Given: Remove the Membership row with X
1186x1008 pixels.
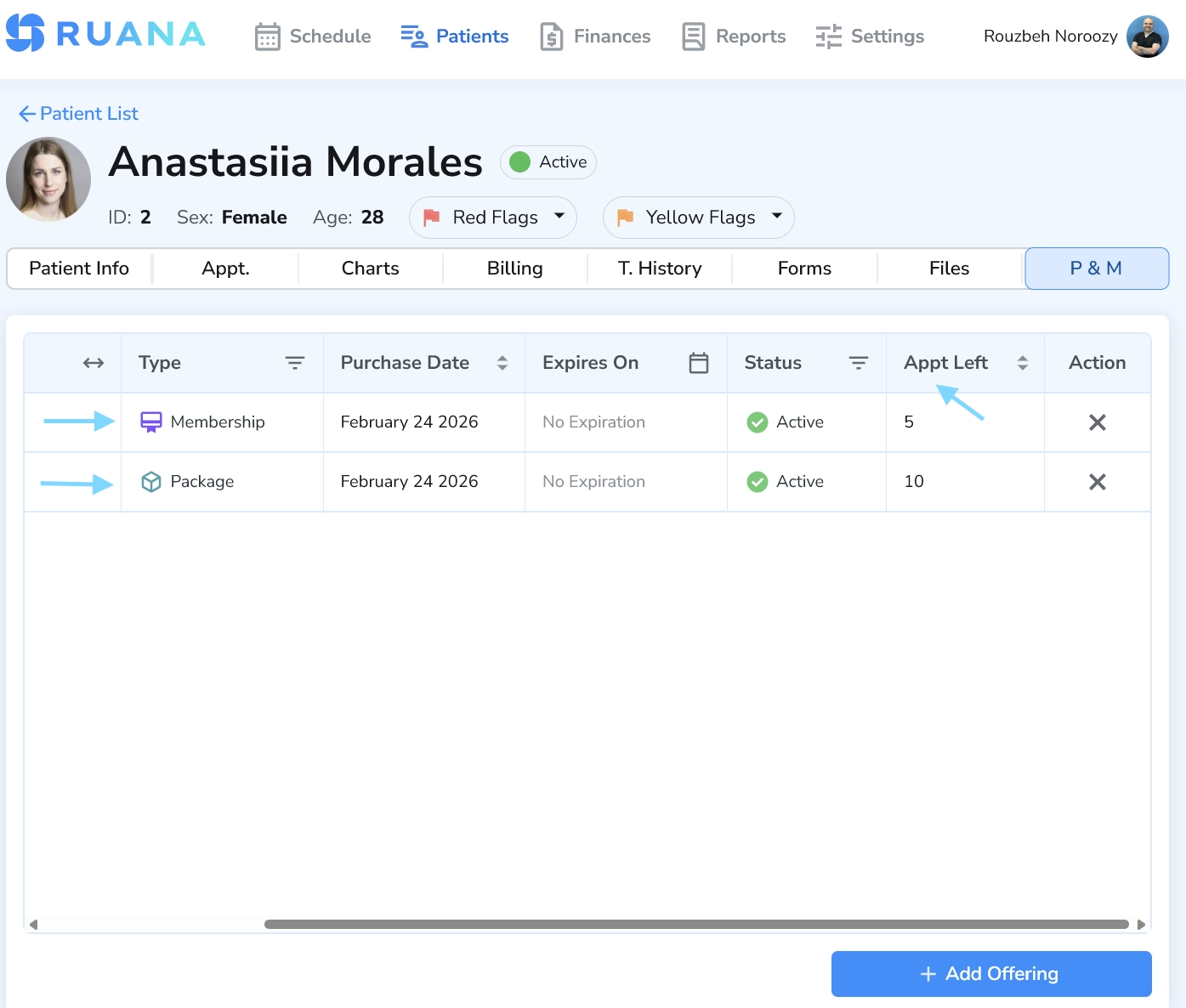Looking at the screenshot, I should pyautogui.click(x=1097, y=422).
